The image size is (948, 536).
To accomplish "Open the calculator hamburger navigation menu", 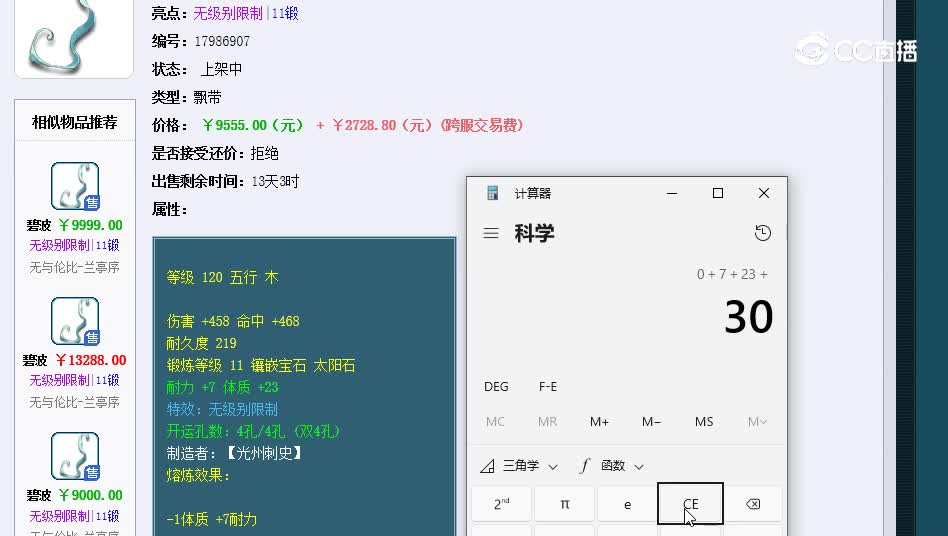I will tap(491, 233).
